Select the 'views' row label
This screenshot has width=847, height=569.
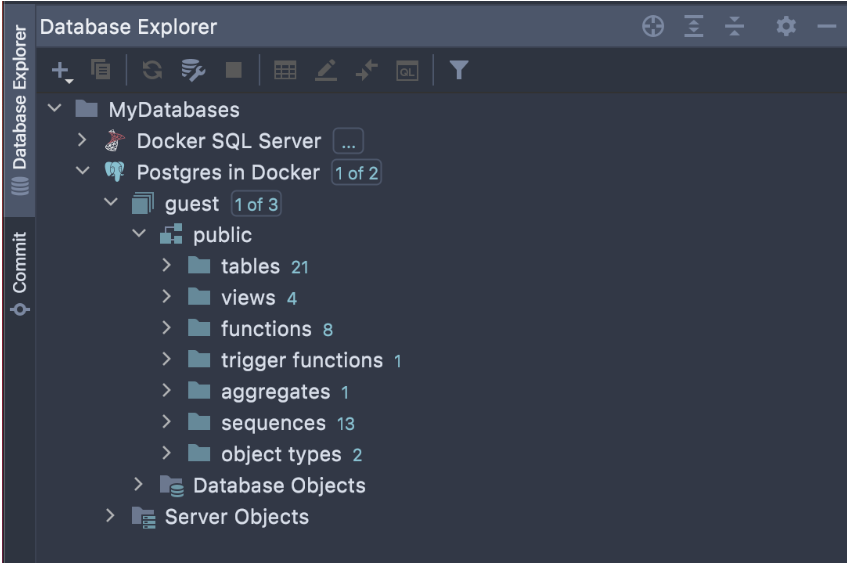coord(248,298)
